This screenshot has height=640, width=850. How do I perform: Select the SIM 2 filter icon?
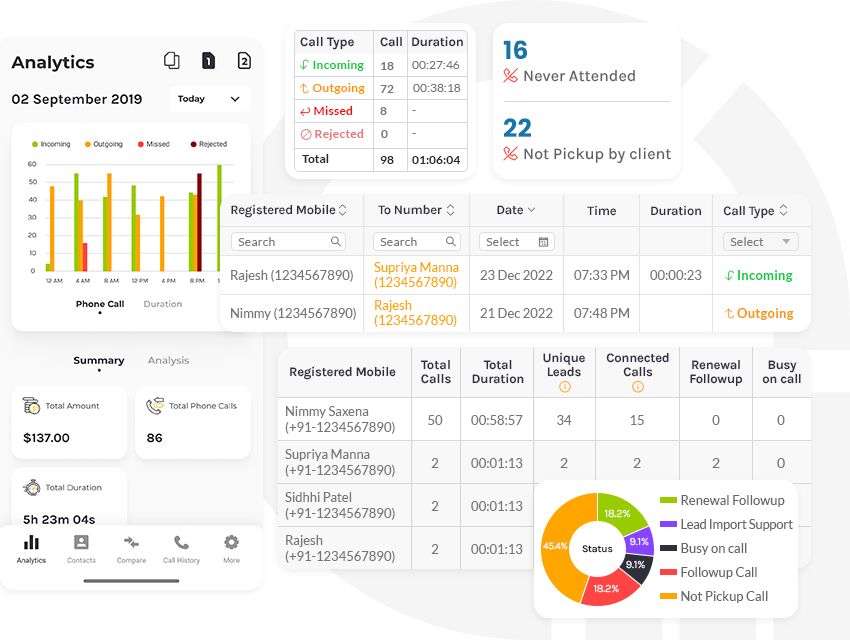[244, 61]
